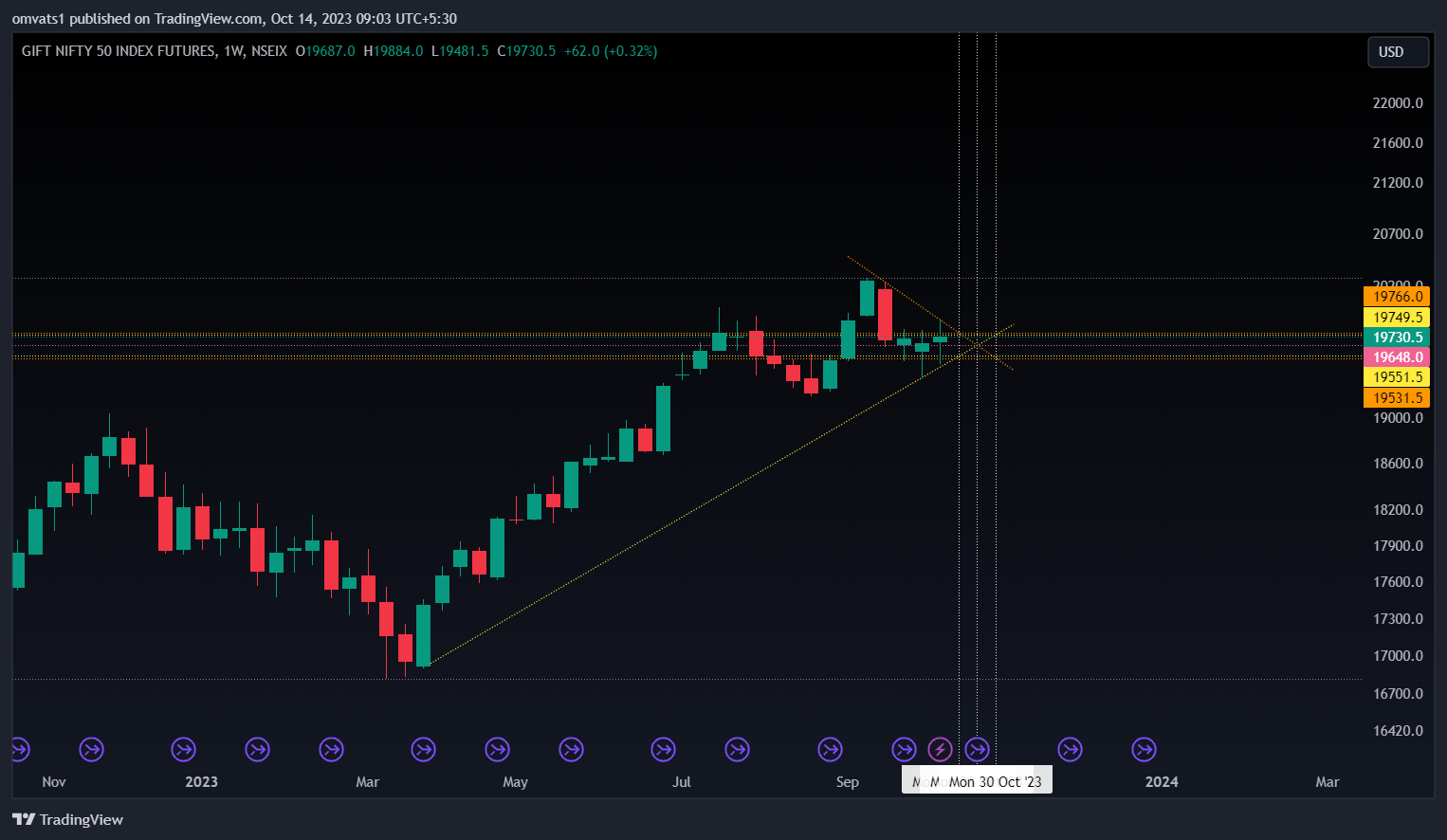
Task: Click the Jul label on the time axis
Action: tap(681, 782)
